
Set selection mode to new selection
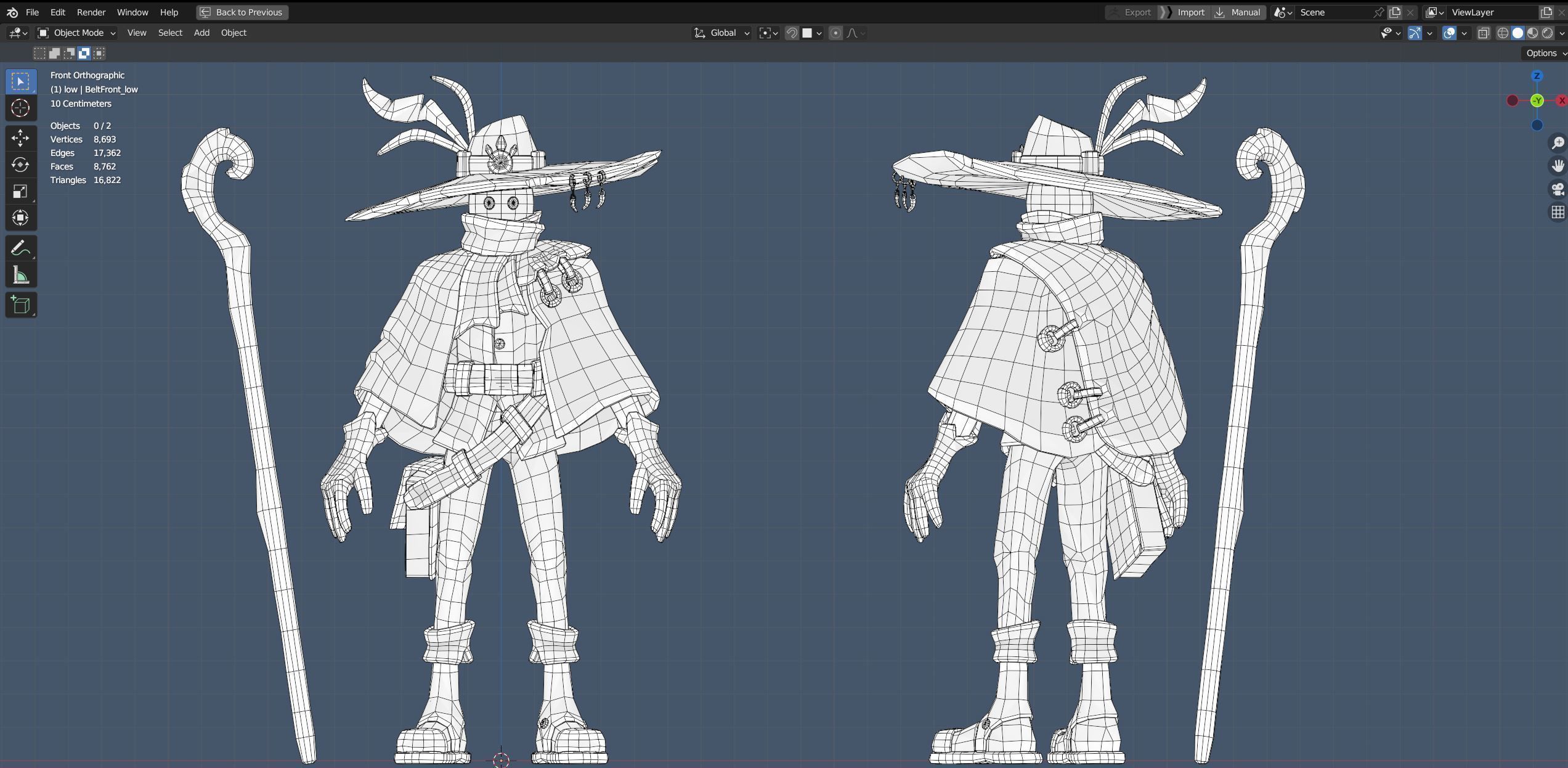39,53
